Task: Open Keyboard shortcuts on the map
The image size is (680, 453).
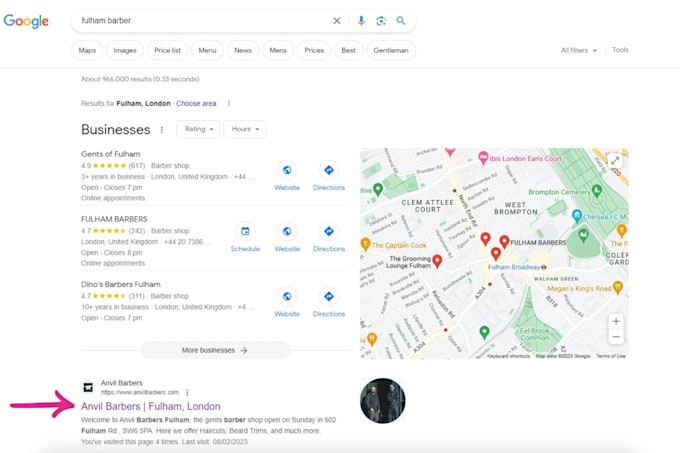Action: 508,356
